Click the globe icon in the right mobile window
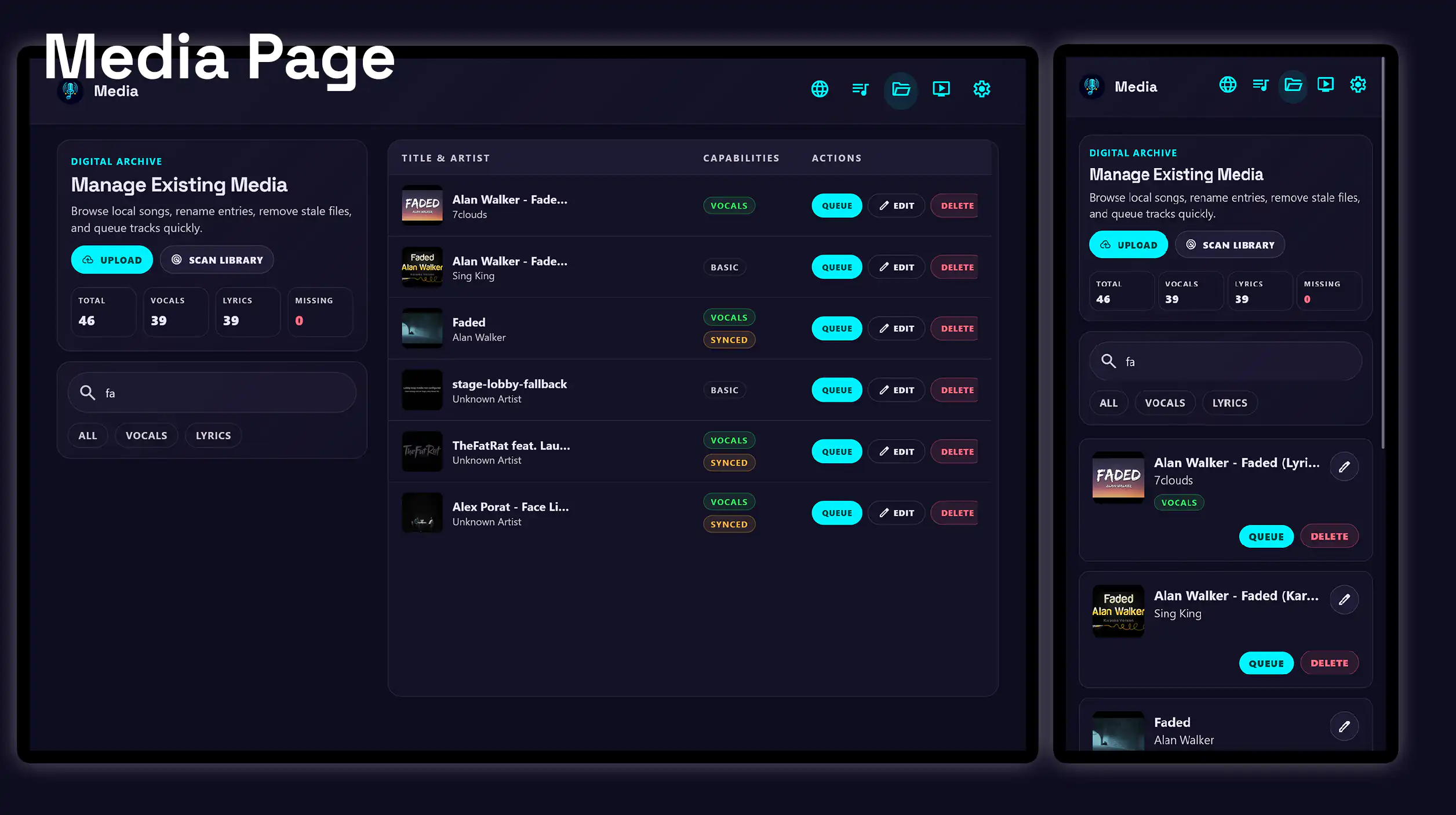Screen dimensions: 1456x815 pos(1228,85)
